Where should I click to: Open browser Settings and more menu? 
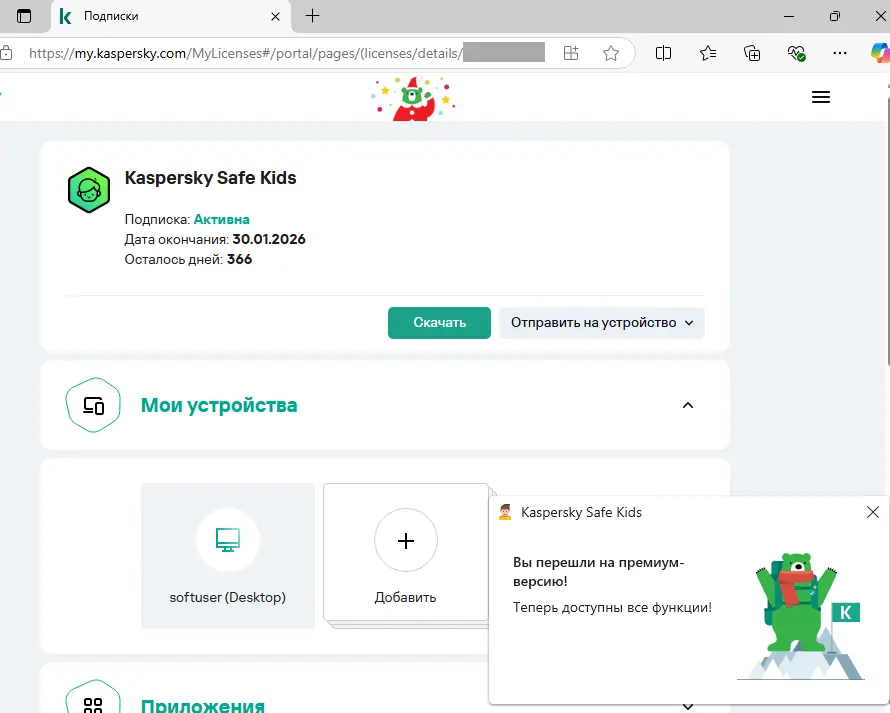pos(839,53)
